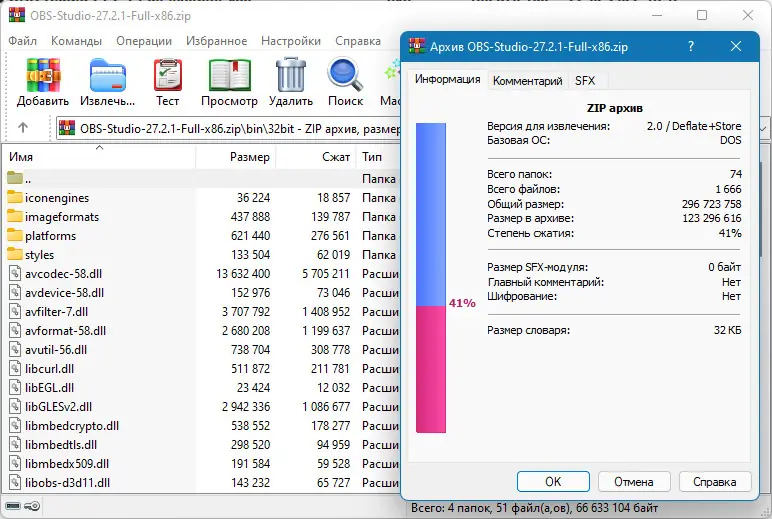The width and height of the screenshot is (772, 519).
Task: Click the Тест (Test) toolbar icon
Action: [x=167, y=75]
